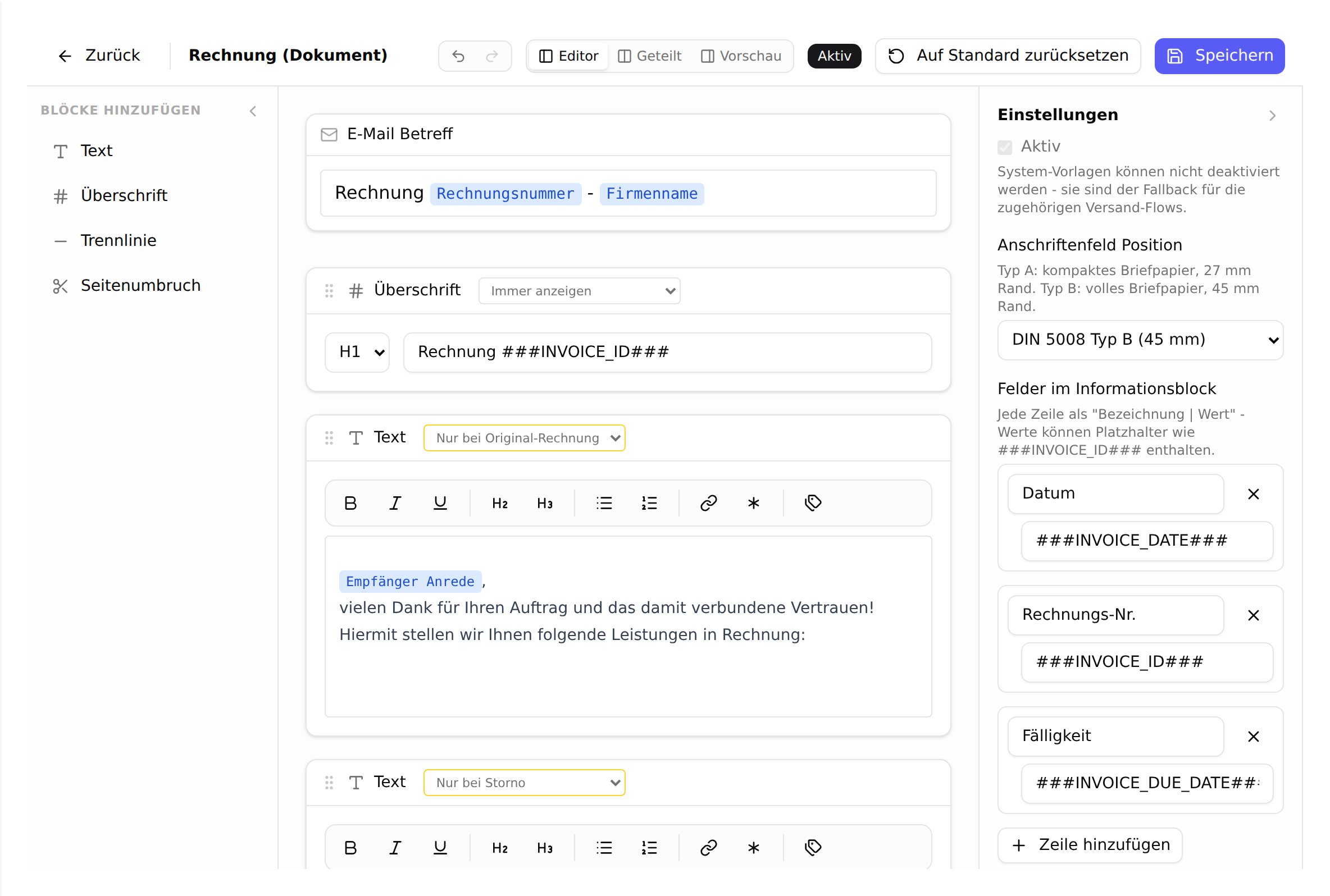Insert link in first text block toolbar
Viewport: 1330px width, 896px height.
click(x=708, y=503)
